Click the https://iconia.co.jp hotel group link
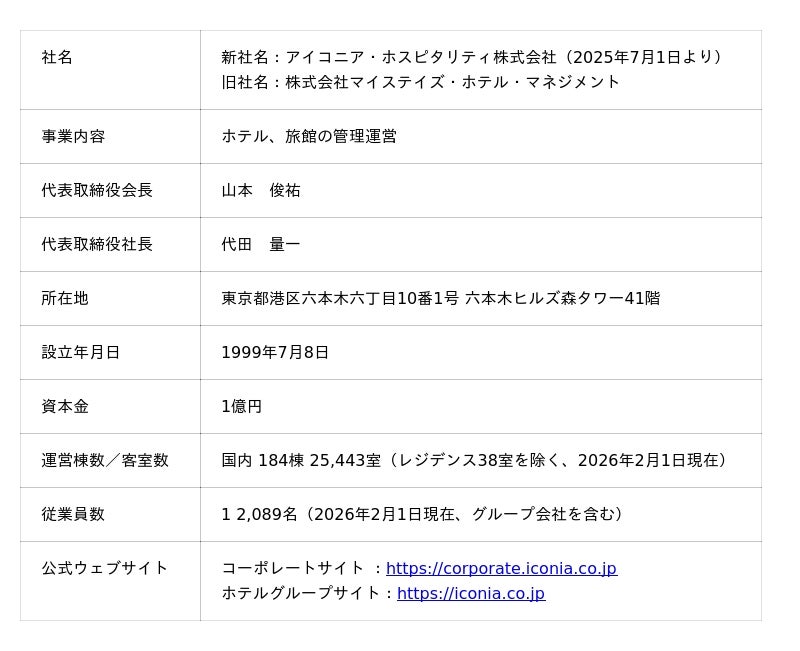 click(x=470, y=594)
